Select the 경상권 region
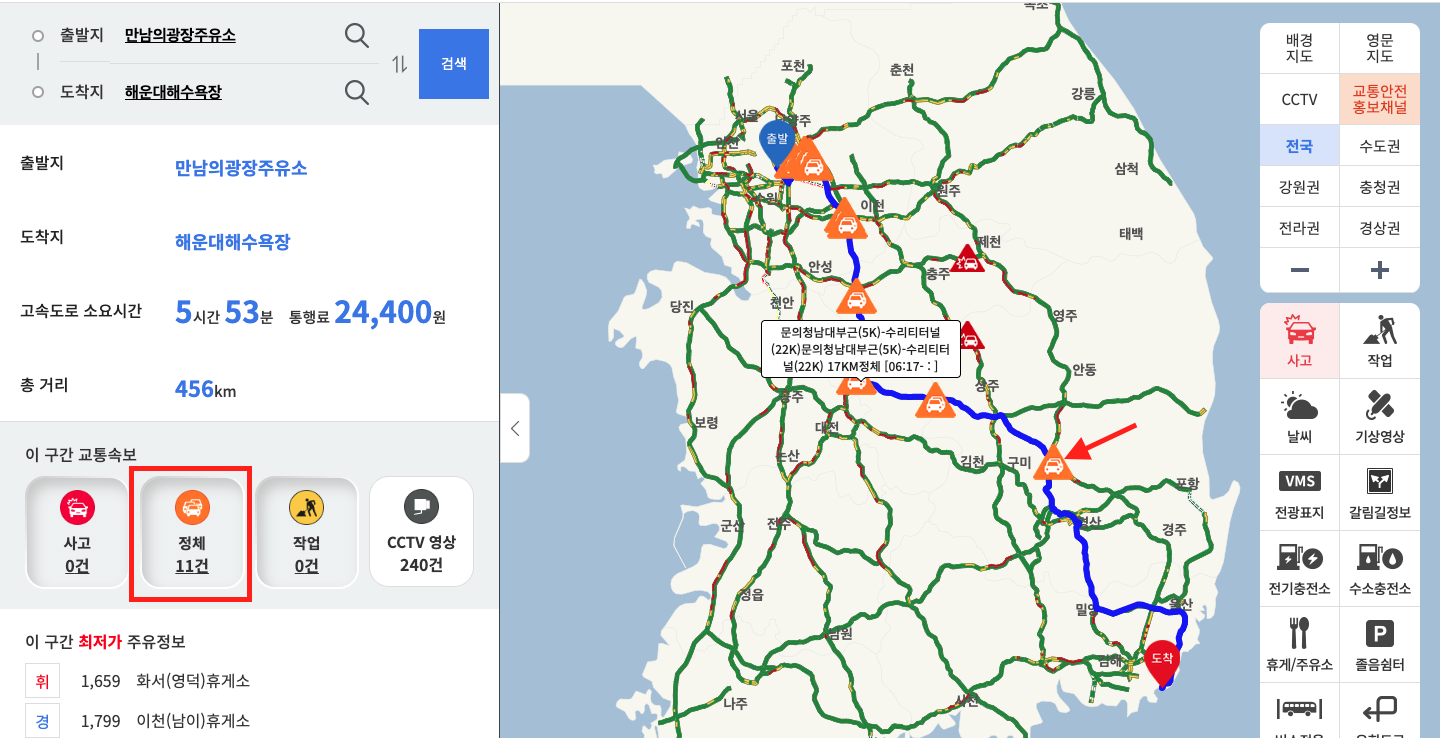This screenshot has width=1440, height=738. [x=1380, y=228]
